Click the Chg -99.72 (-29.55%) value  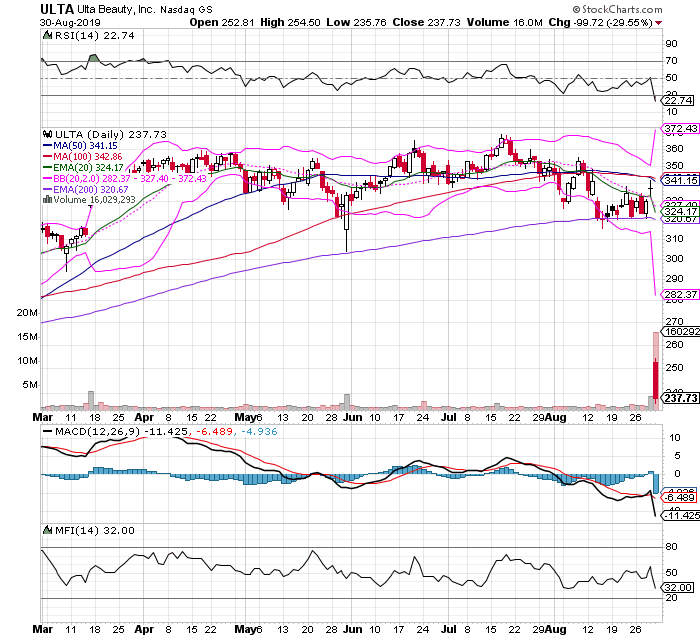600,22
